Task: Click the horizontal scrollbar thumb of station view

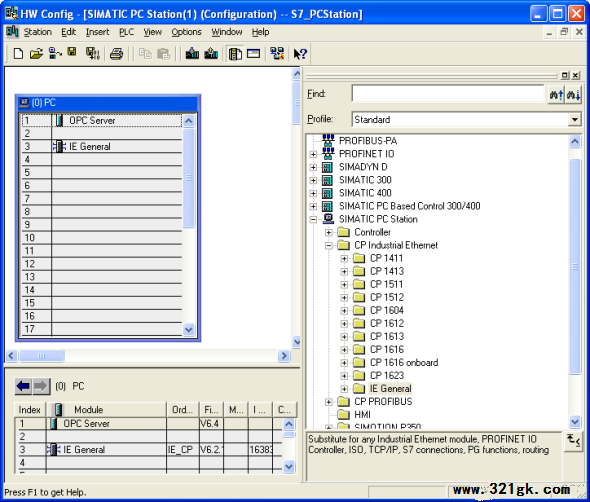Action: coord(41,356)
